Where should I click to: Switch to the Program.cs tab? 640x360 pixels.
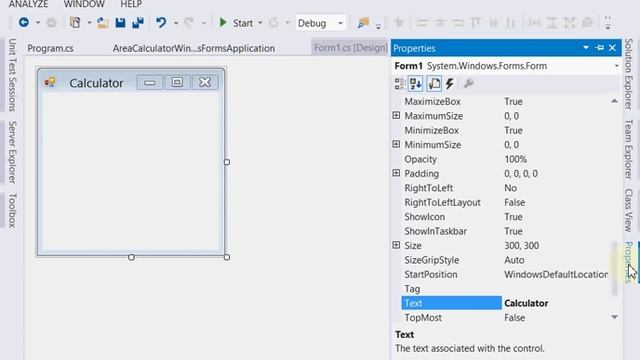pos(51,48)
